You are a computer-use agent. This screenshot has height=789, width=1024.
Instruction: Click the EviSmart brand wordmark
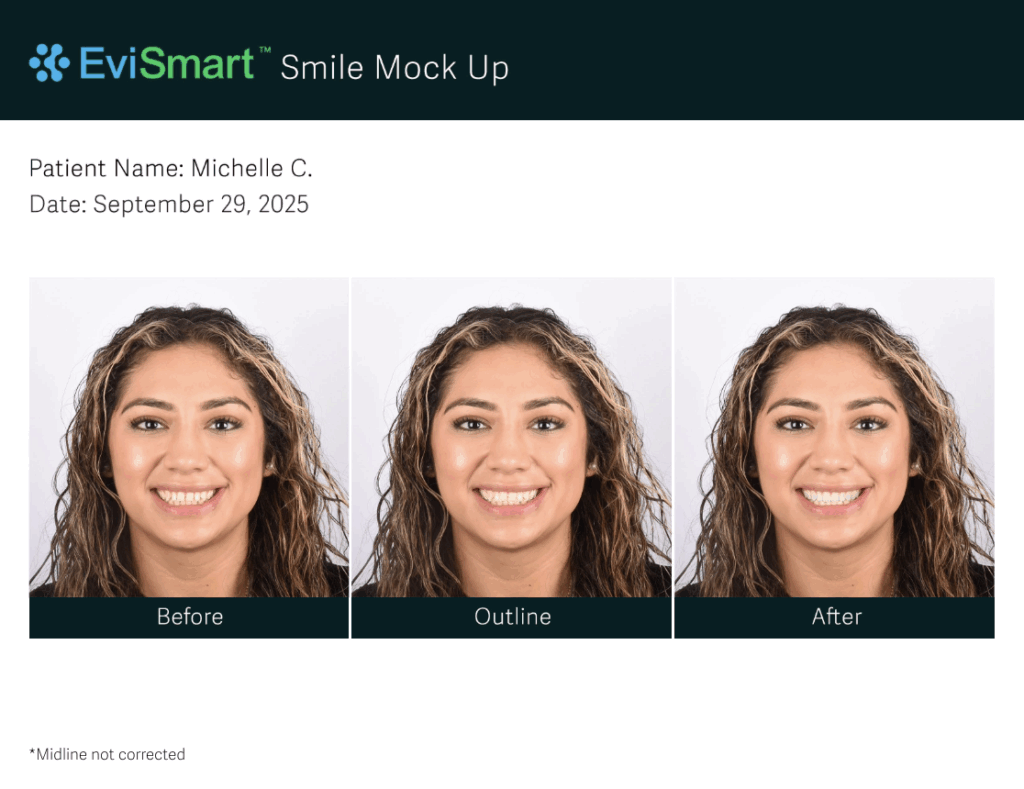pos(167,63)
